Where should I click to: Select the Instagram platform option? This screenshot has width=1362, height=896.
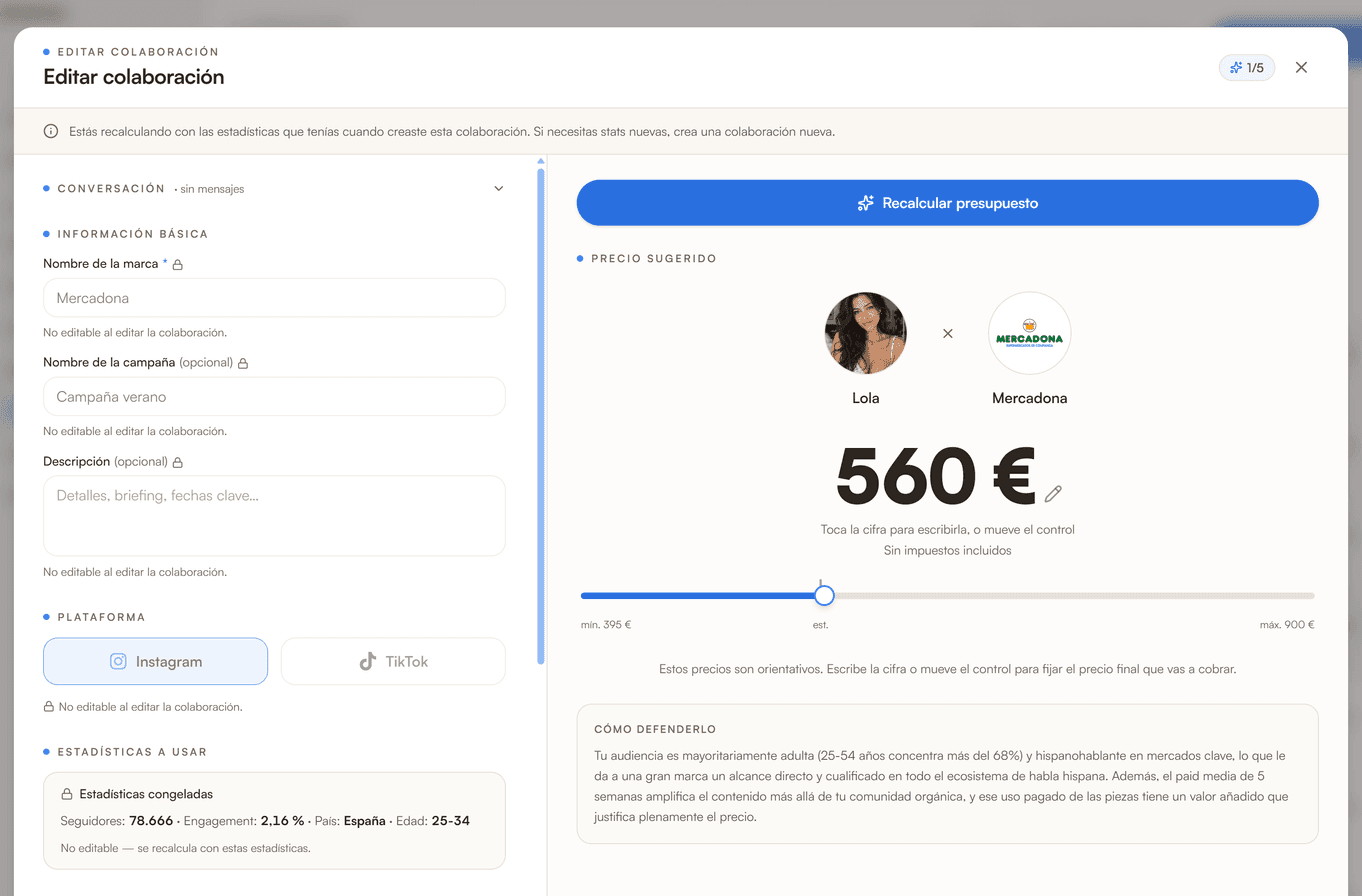pos(155,661)
